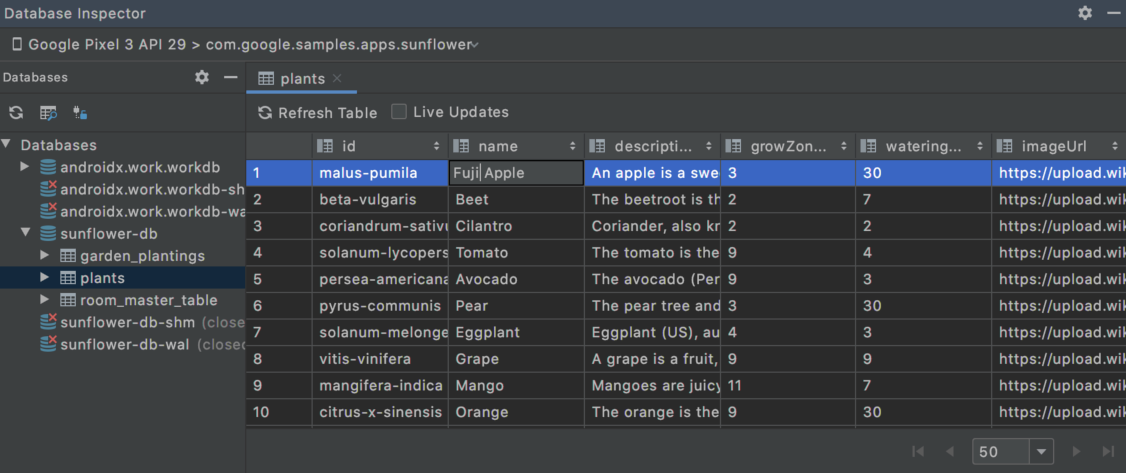Open new query tab icon

point(48,113)
